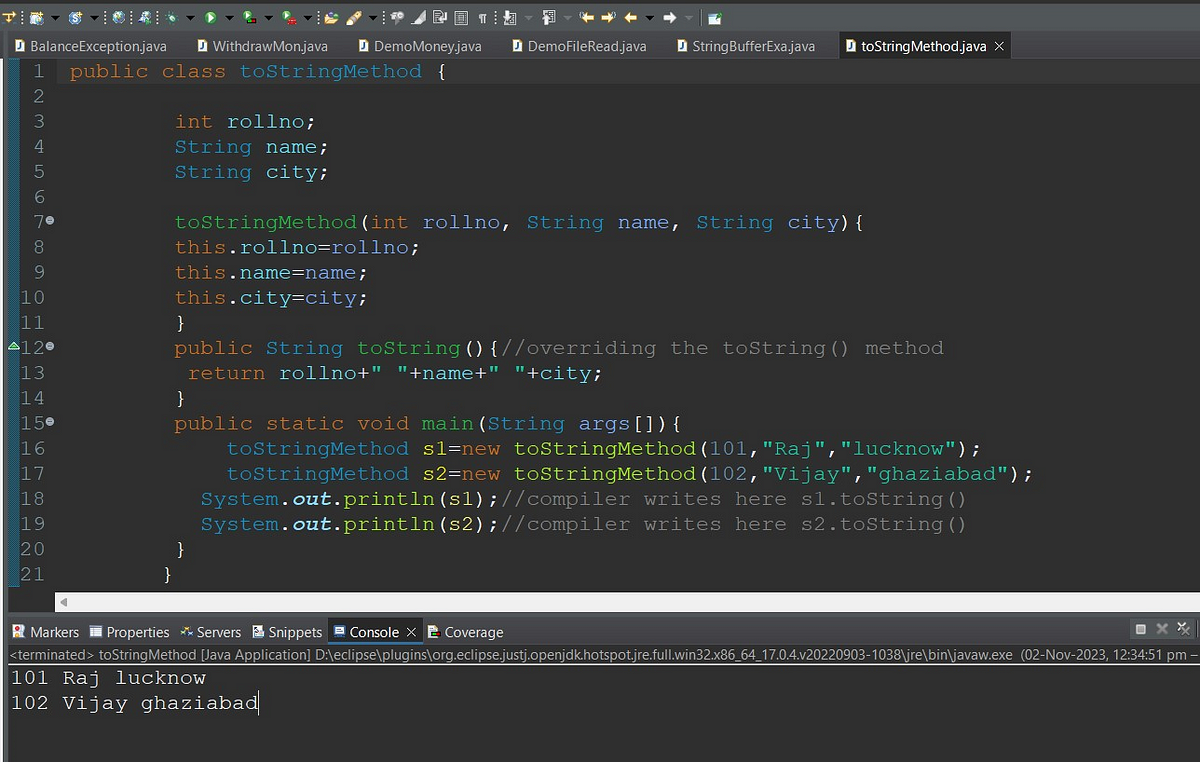Click the pencil icon in the toolbar
Image resolution: width=1200 pixels, height=762 pixels.
[x=353, y=18]
